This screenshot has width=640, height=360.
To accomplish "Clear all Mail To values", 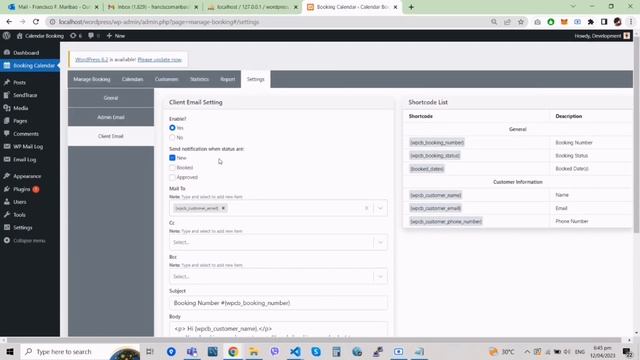I will [366, 208].
